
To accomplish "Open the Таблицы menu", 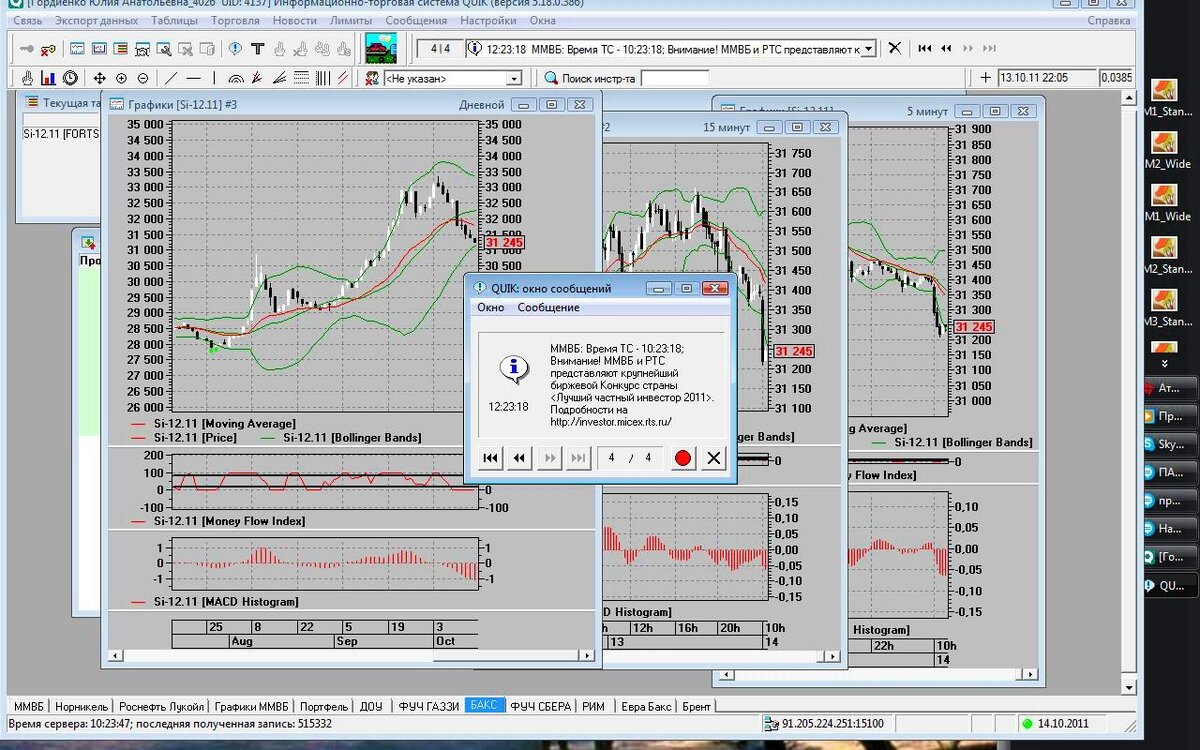I will tap(174, 20).
